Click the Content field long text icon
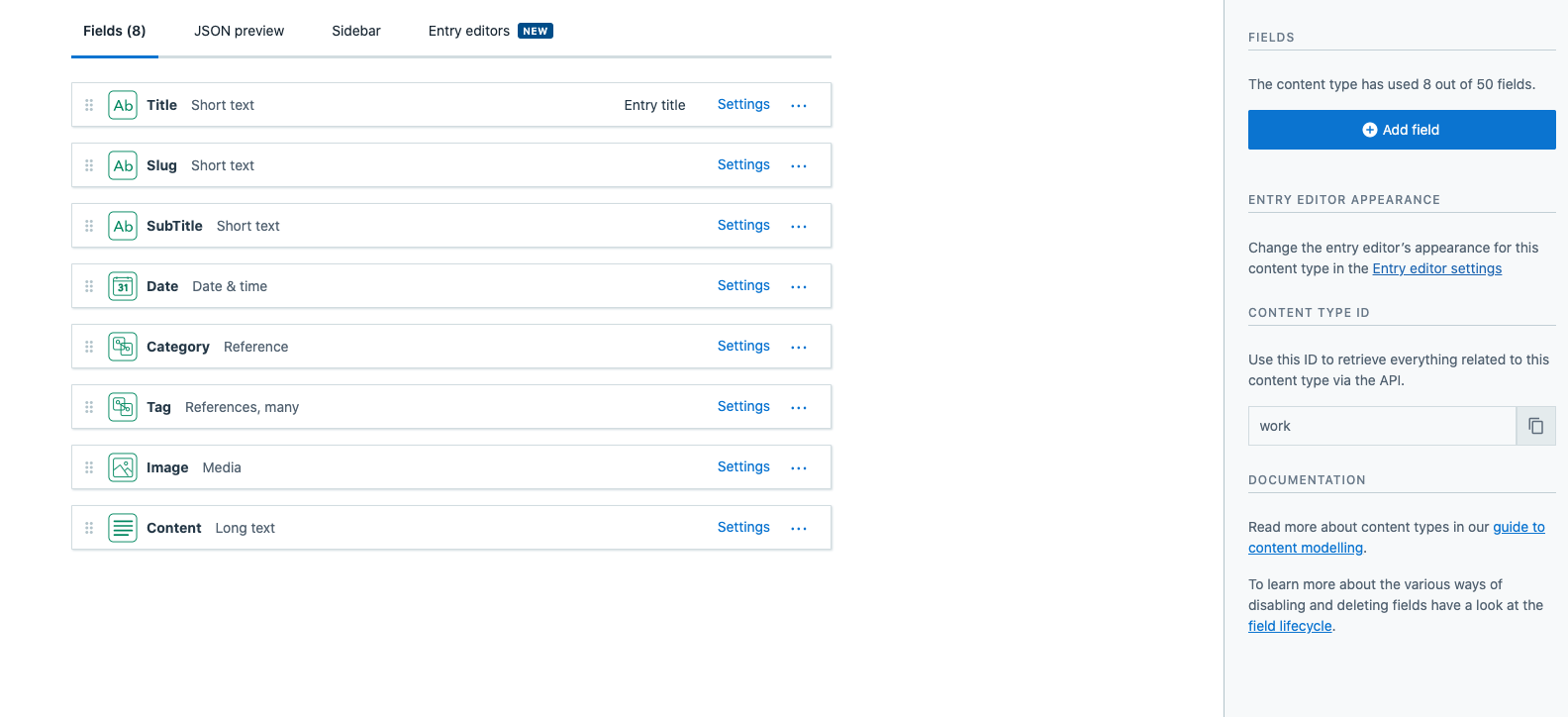Screen dimensions: 1568x717 tap(123, 528)
